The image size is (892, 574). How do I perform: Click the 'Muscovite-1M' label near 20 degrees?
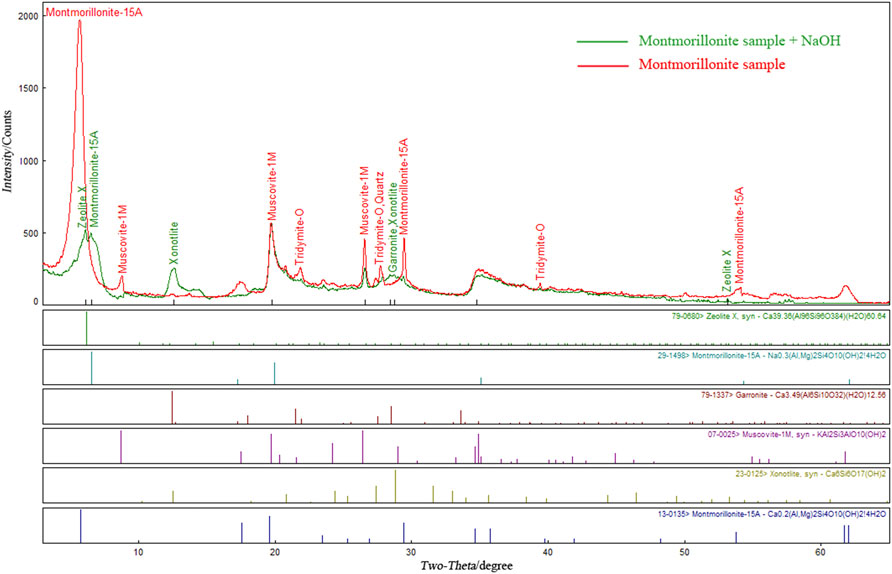[x=272, y=186]
